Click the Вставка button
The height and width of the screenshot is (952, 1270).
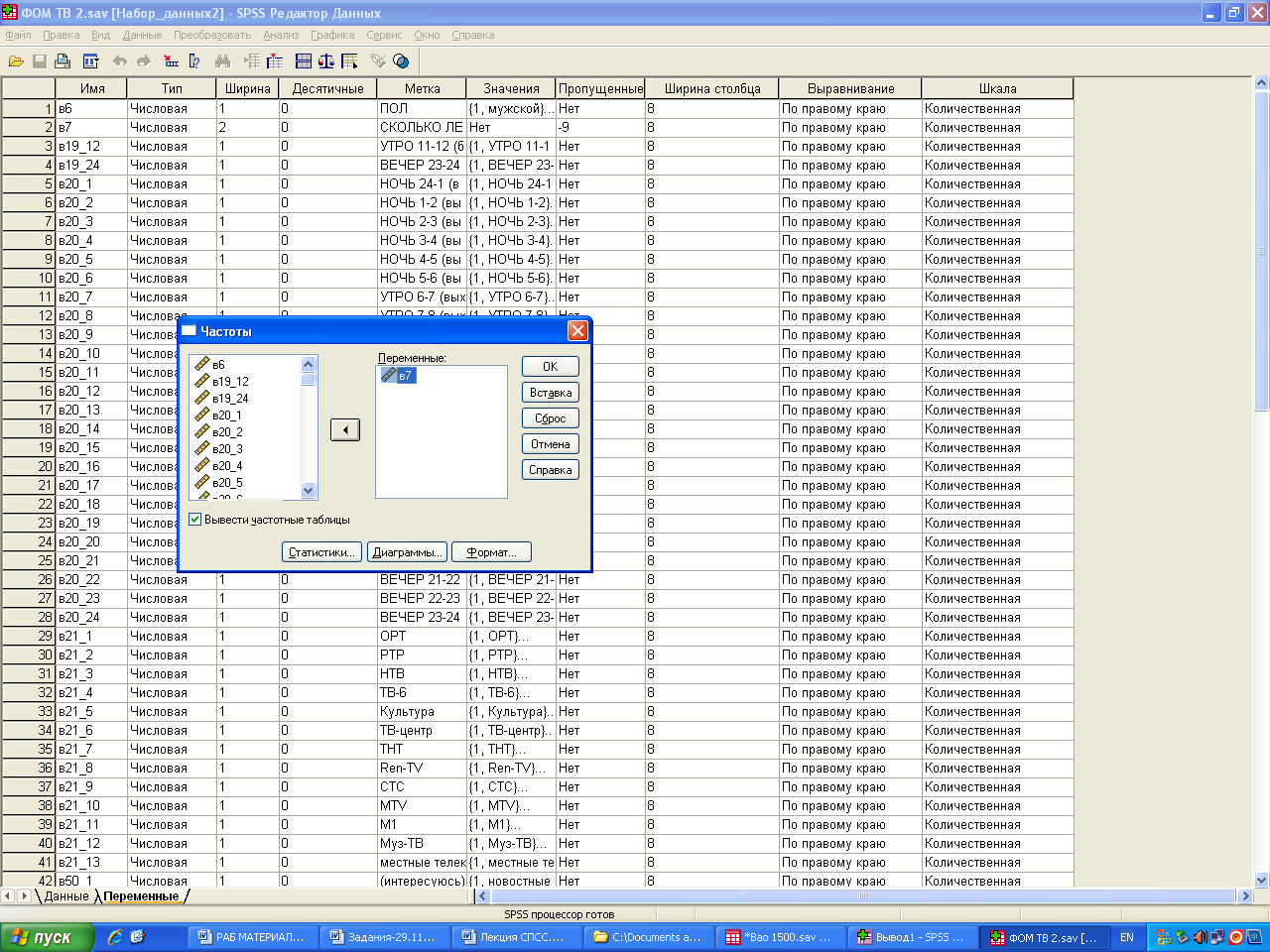click(x=551, y=393)
